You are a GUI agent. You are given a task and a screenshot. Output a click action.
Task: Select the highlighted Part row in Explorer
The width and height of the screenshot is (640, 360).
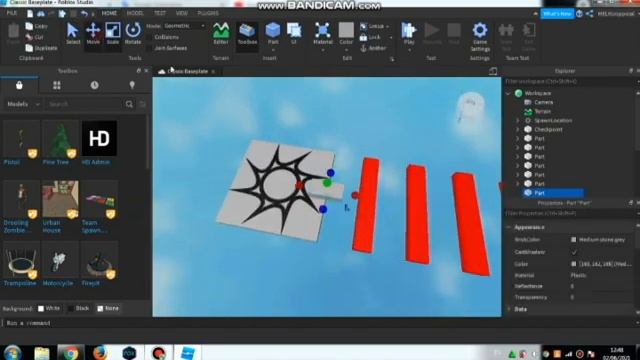[x=553, y=193]
